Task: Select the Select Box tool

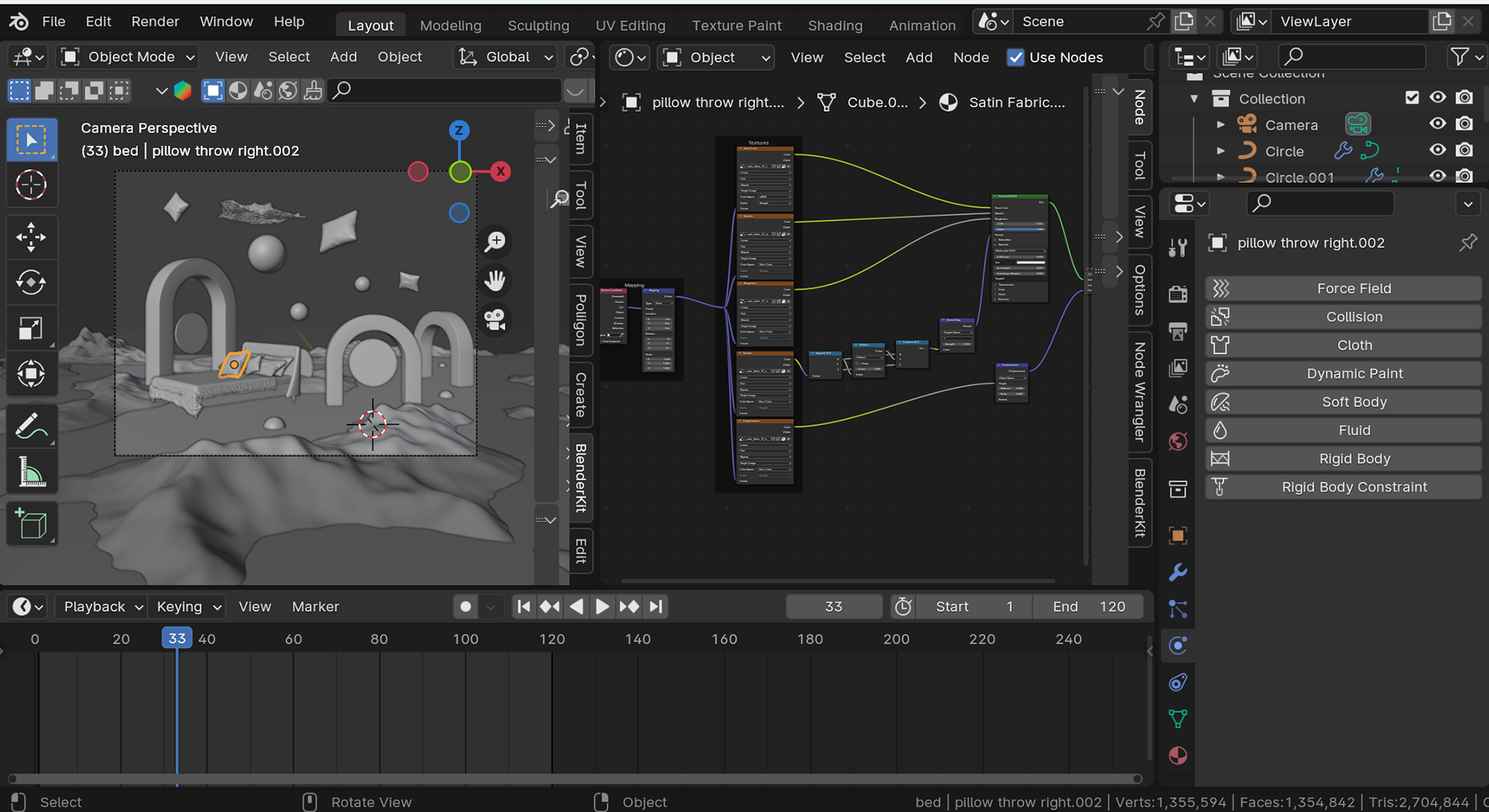Action: tap(32, 140)
